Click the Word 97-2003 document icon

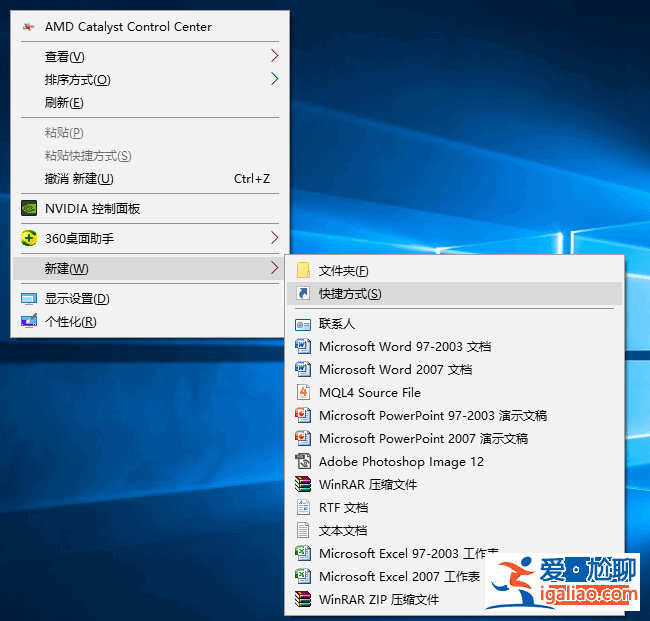point(303,346)
